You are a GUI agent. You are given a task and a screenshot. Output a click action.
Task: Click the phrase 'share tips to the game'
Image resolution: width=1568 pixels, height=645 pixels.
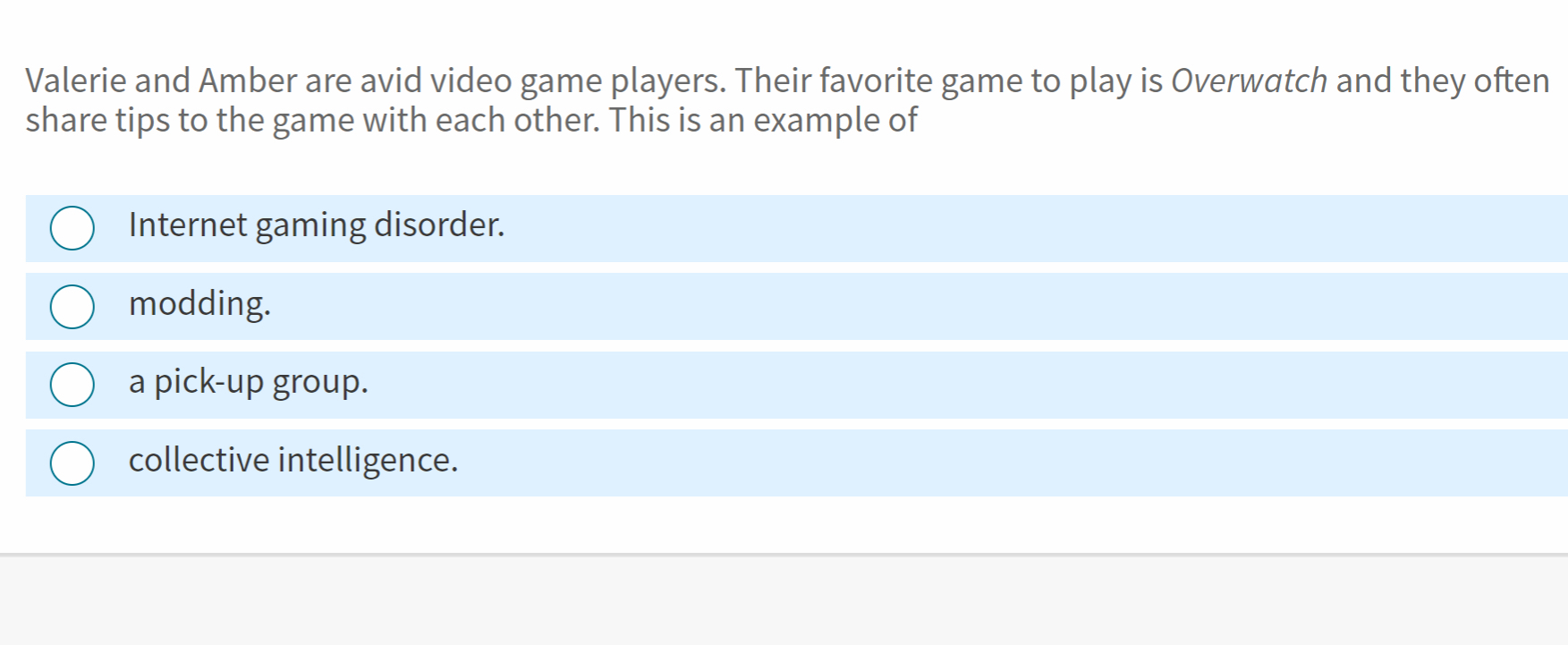(x=190, y=121)
